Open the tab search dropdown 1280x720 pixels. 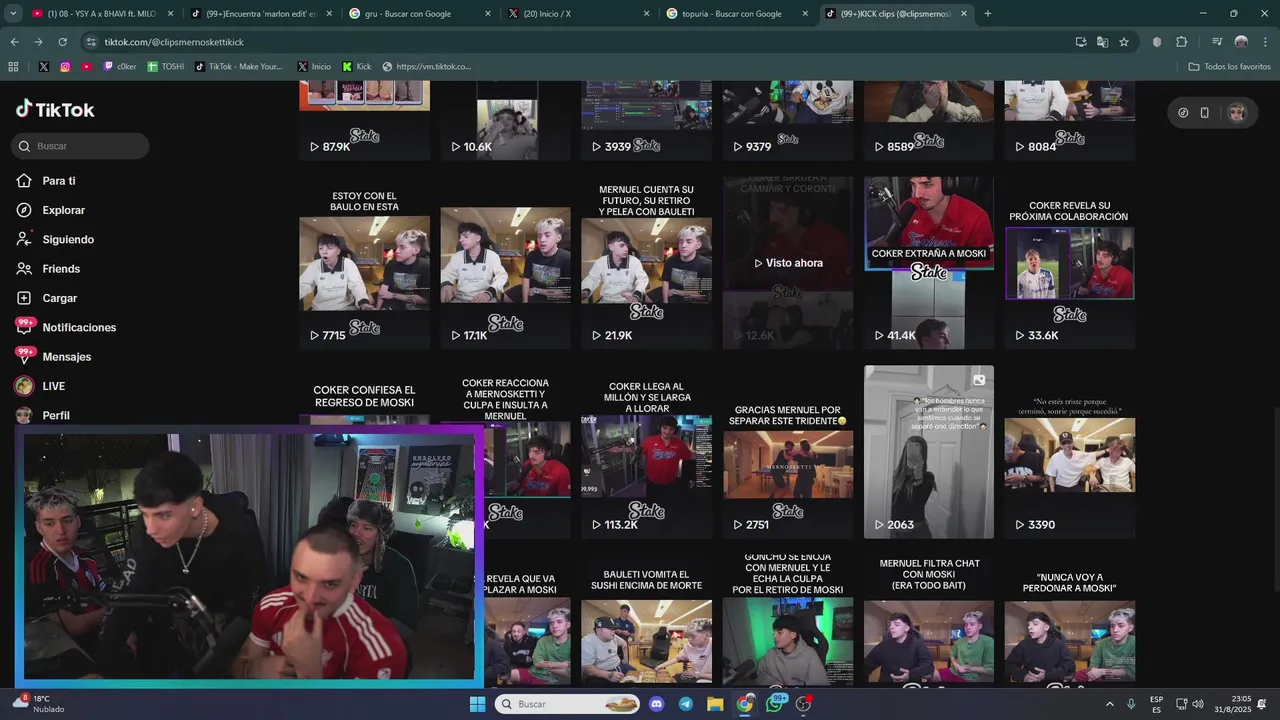tap(13, 14)
